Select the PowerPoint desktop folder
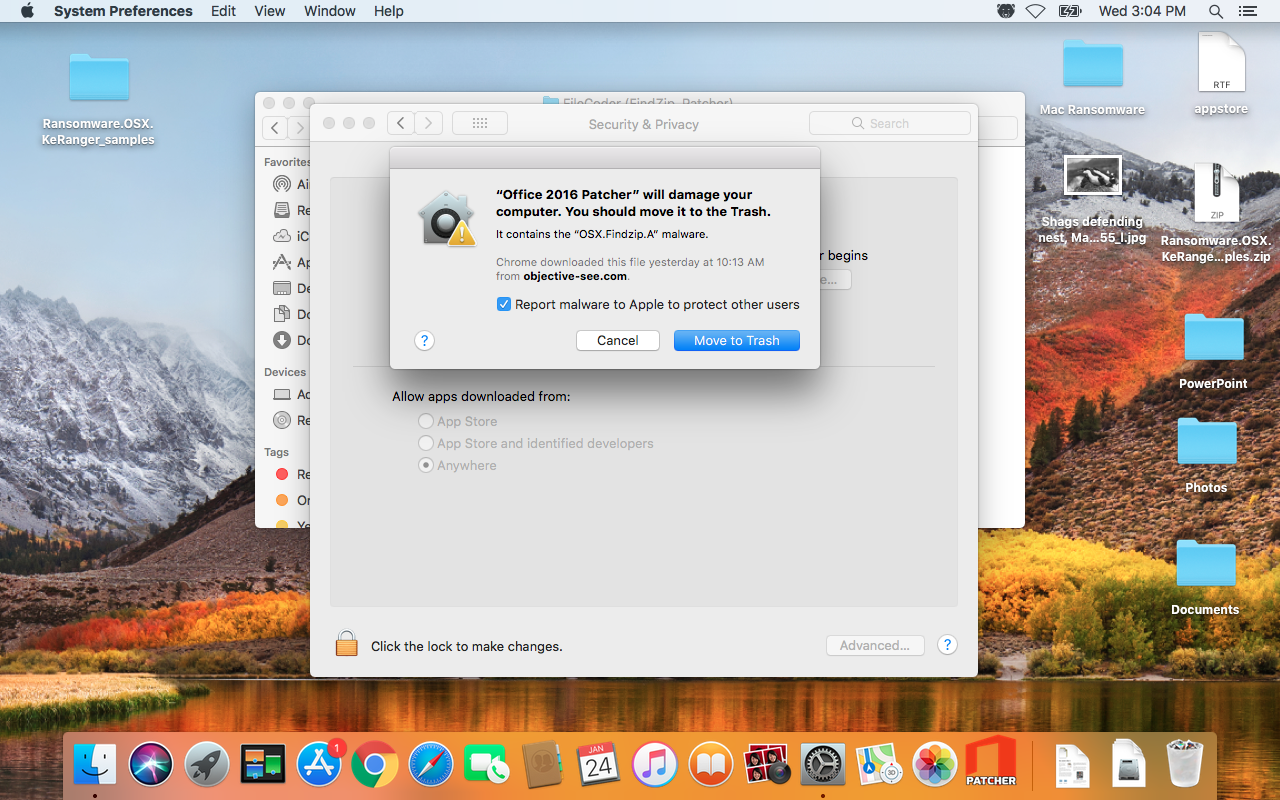The height and width of the screenshot is (800, 1280). click(1213, 352)
